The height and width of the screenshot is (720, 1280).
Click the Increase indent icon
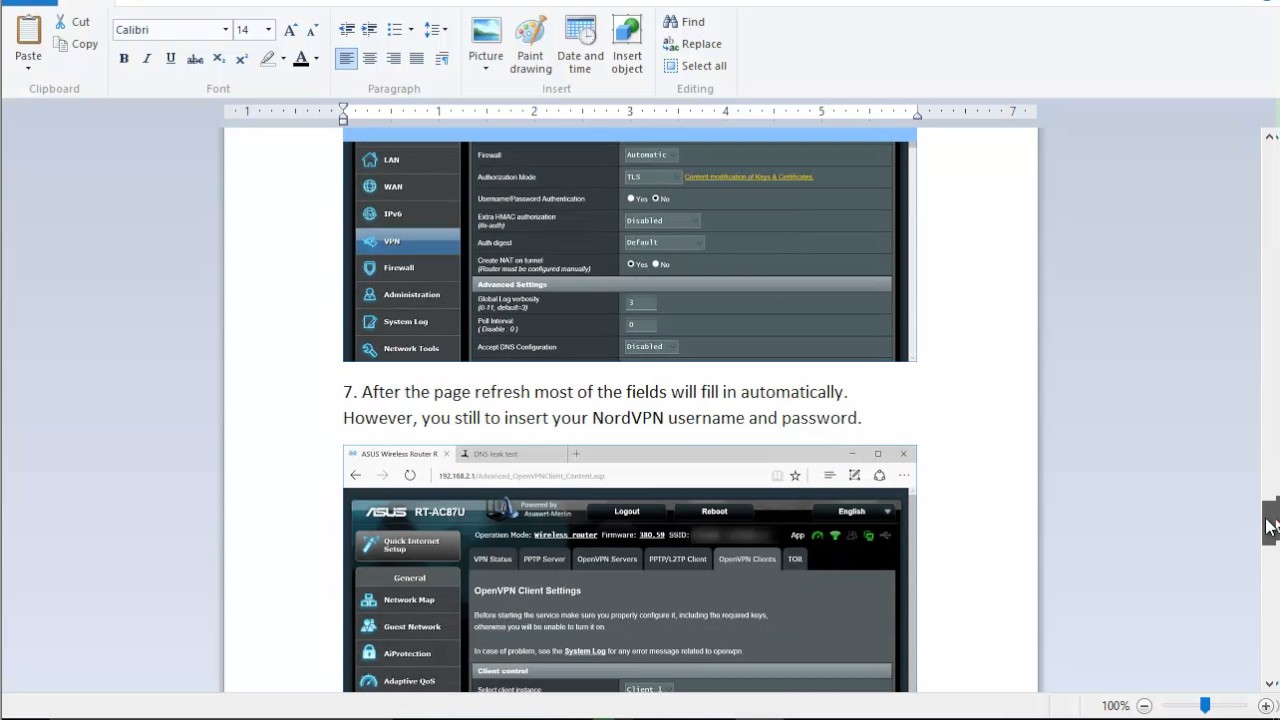point(369,30)
